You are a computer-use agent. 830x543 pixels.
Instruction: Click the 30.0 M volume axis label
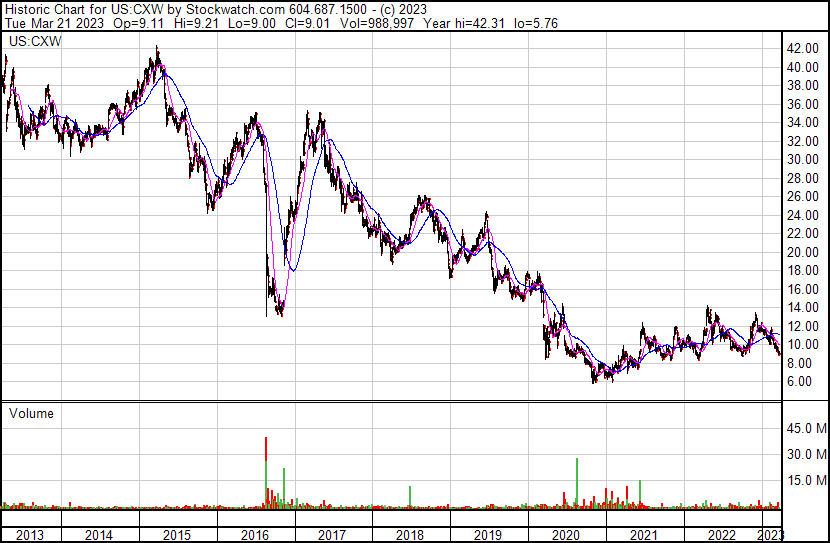[x=804, y=454]
